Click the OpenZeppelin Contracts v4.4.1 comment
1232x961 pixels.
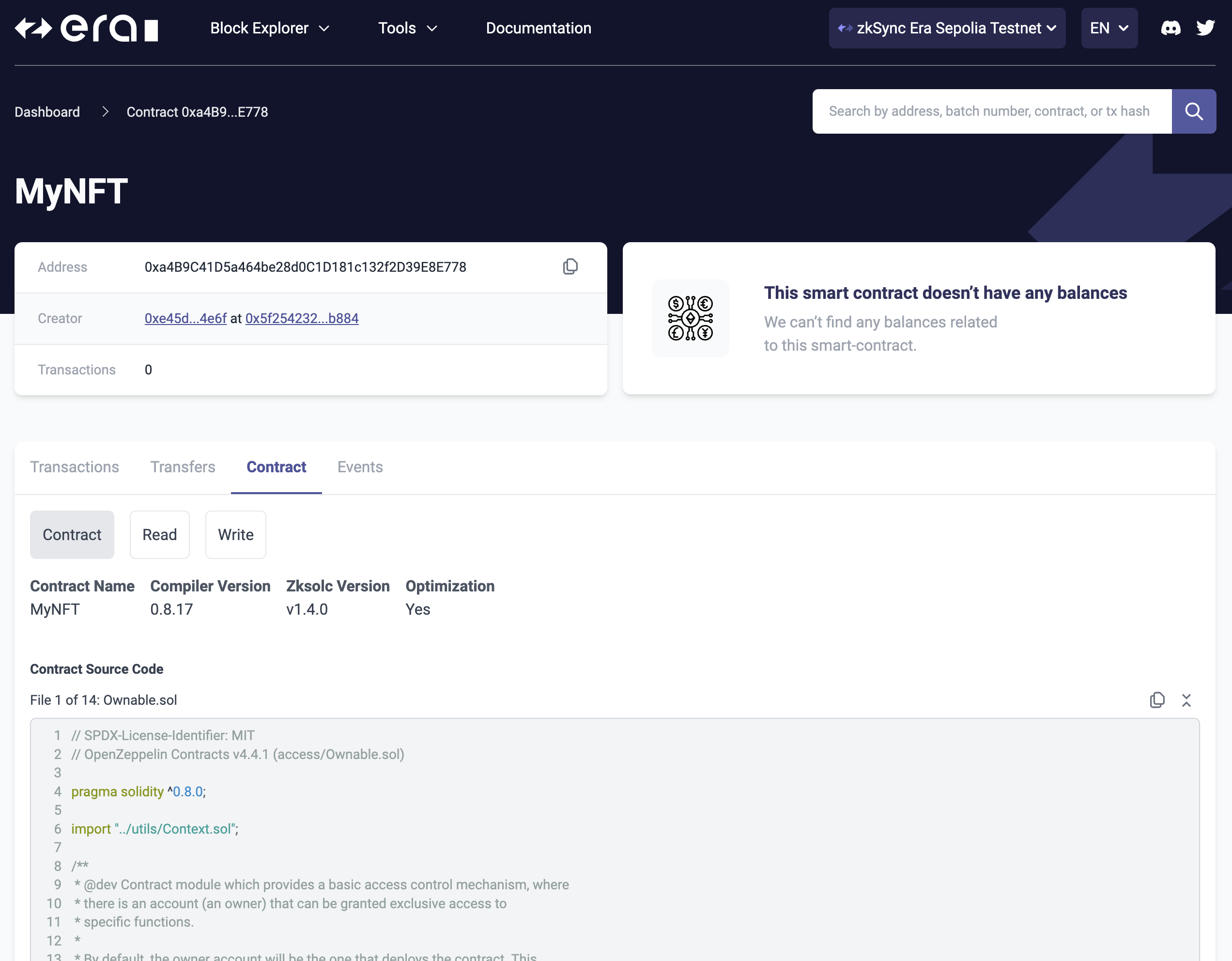point(238,755)
